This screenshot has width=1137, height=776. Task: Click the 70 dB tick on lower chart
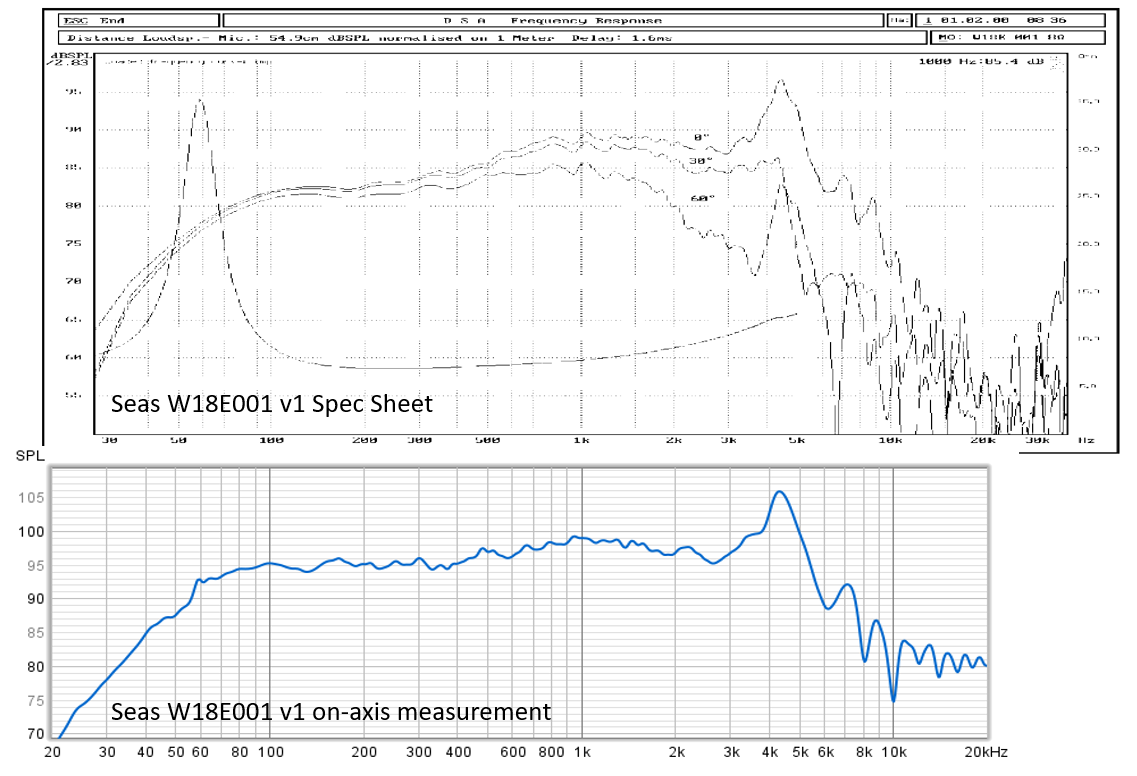pyautogui.click(x=36, y=735)
